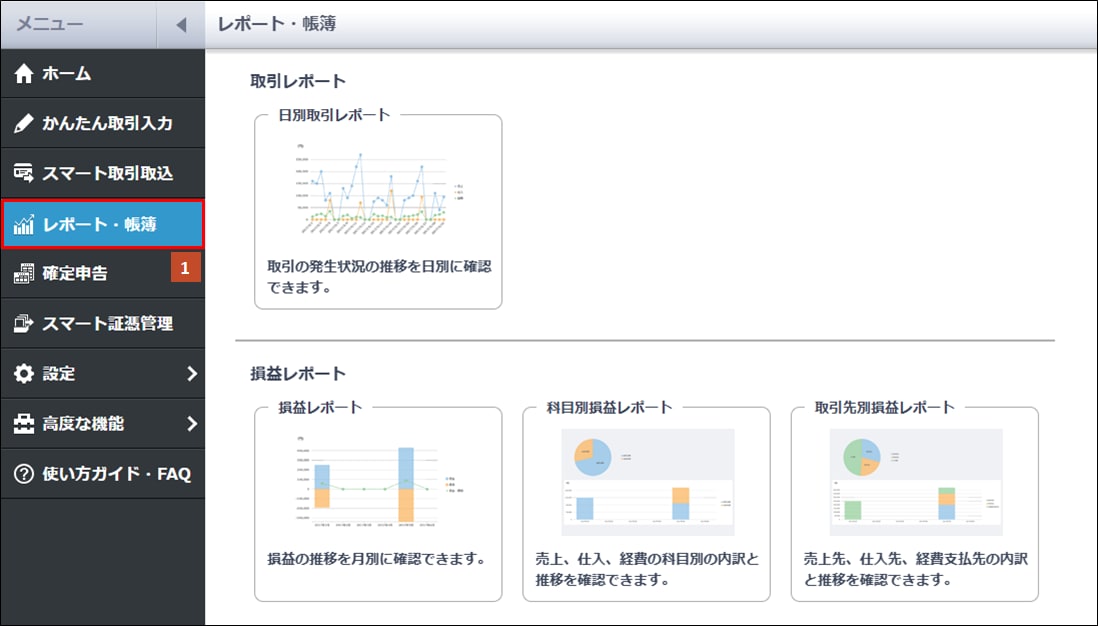Open the 日別取引レポート title link
Screen dimensions: 1098x626
(334, 115)
